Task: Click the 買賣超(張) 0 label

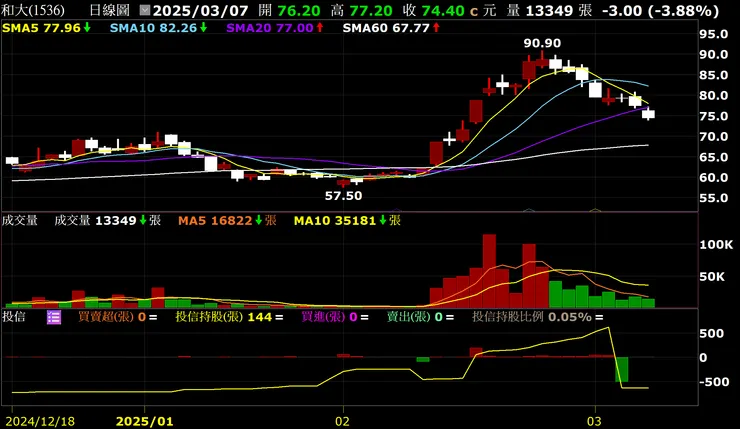Action: 118,317
